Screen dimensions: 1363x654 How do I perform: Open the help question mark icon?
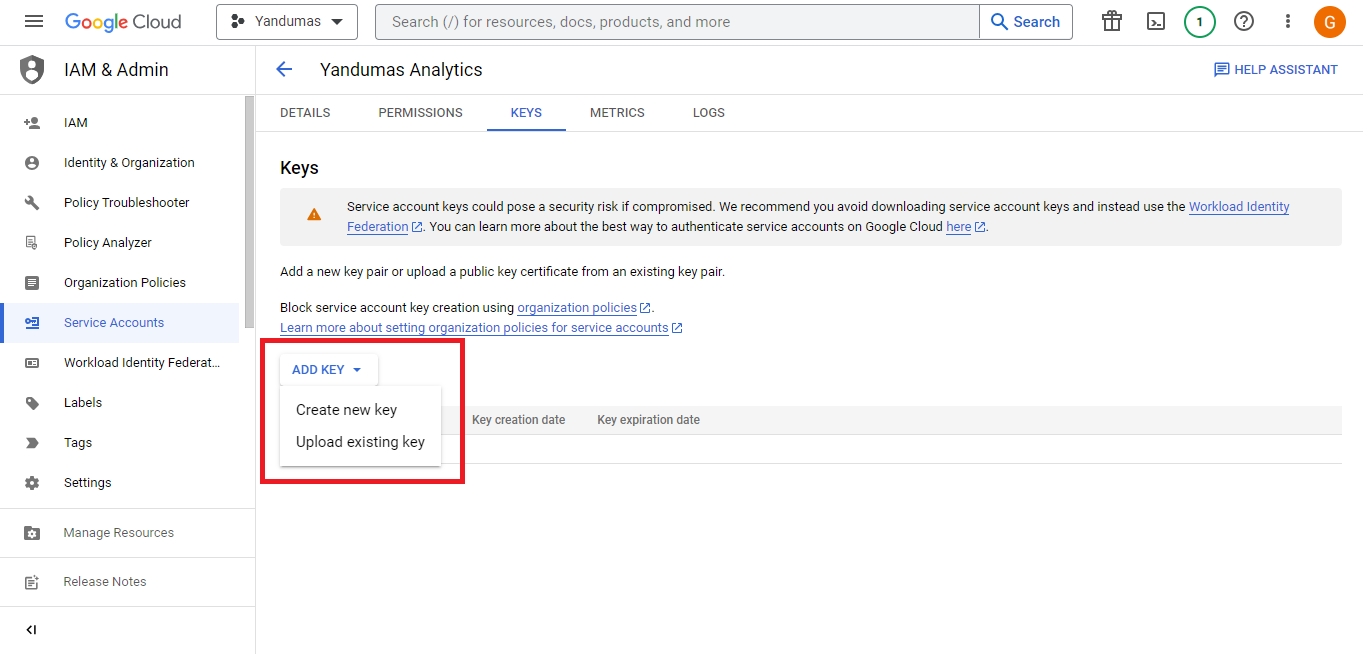pyautogui.click(x=1244, y=22)
